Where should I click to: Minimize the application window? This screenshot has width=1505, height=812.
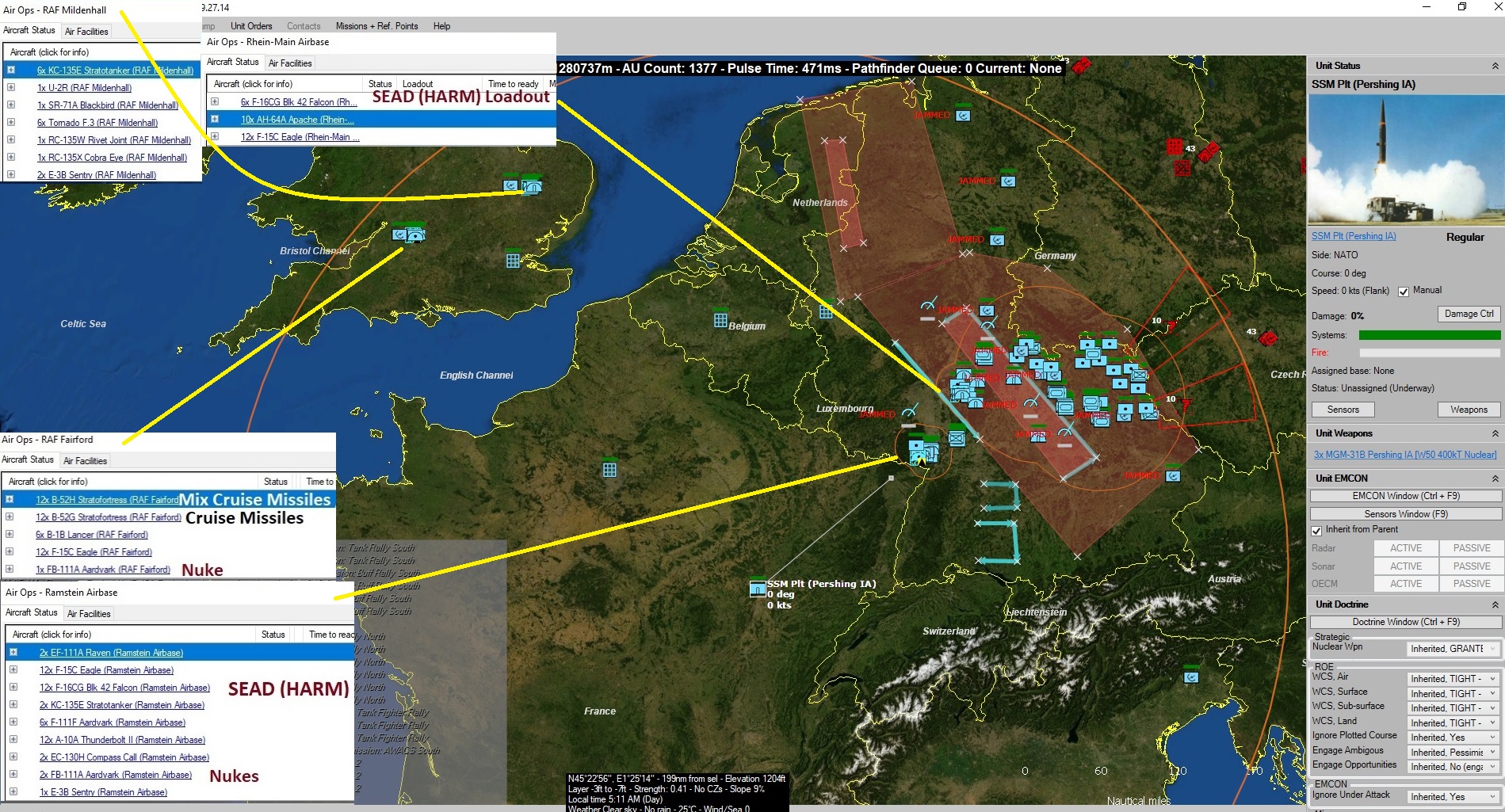point(1427,7)
